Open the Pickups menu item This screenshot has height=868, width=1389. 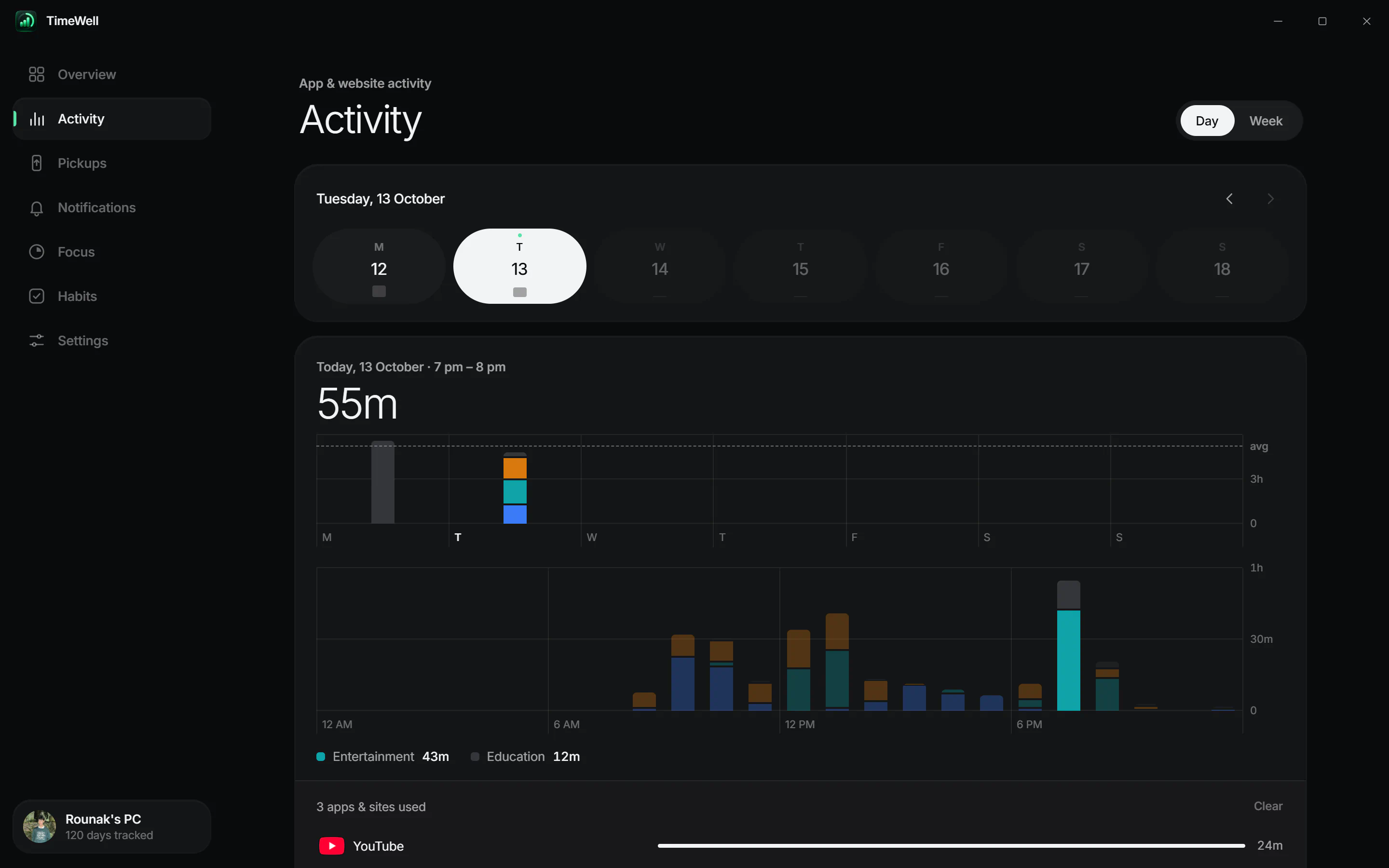112,163
